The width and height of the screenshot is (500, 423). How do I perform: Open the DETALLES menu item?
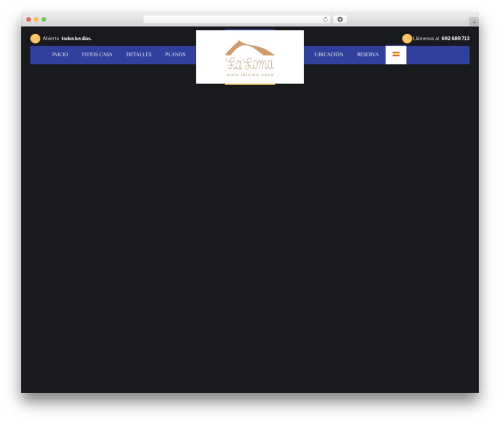tap(139, 54)
